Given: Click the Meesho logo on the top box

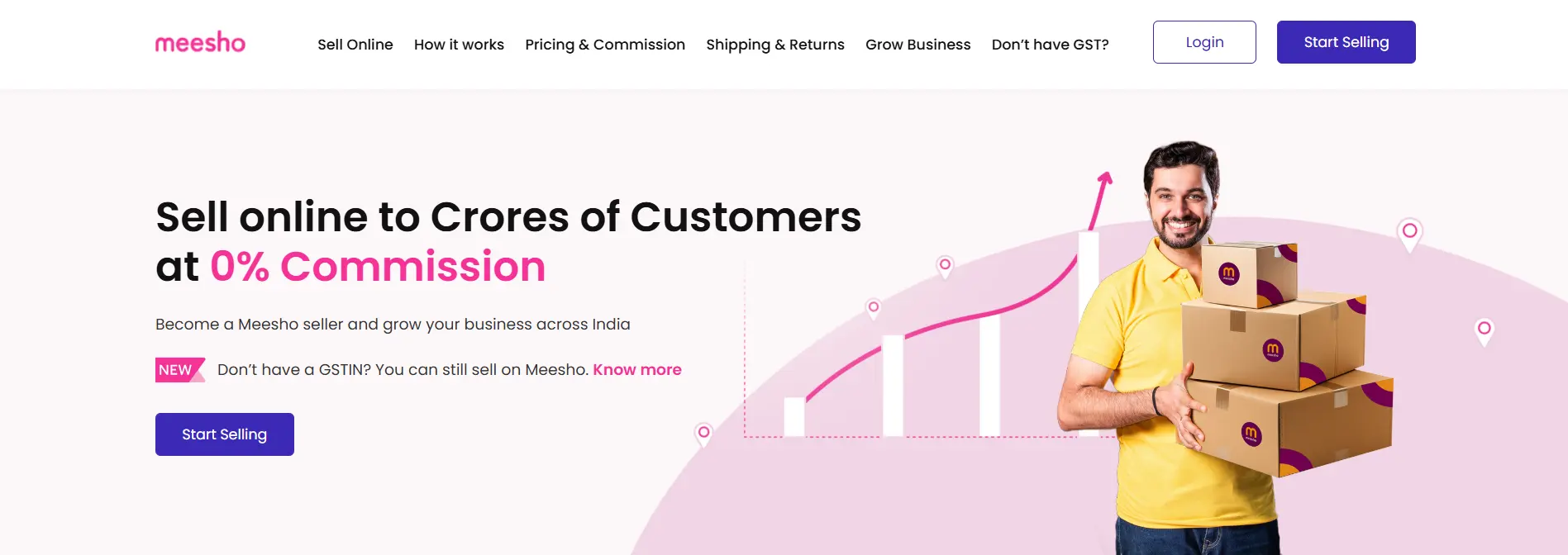Looking at the screenshot, I should 1228,273.
